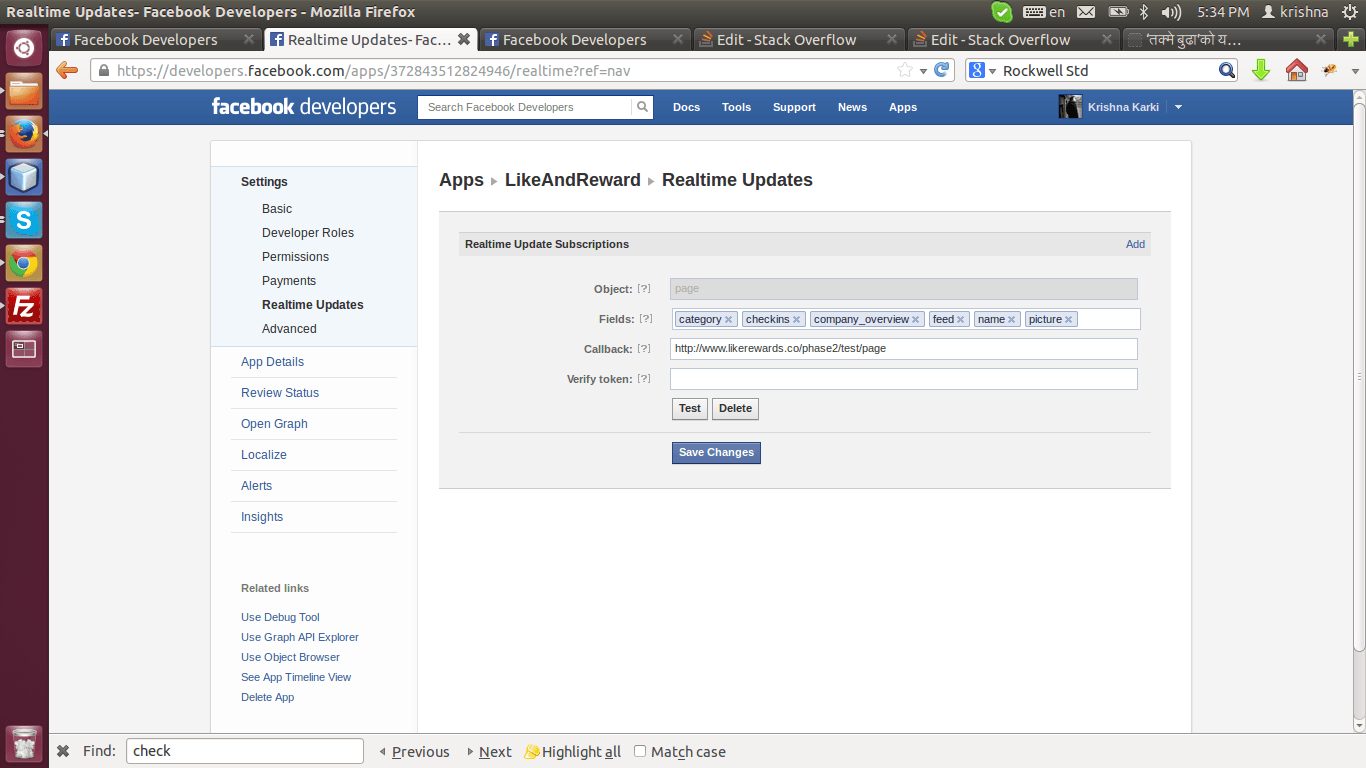1366x768 pixels.
Task: Show help for the Callback field
Action: pos(644,349)
